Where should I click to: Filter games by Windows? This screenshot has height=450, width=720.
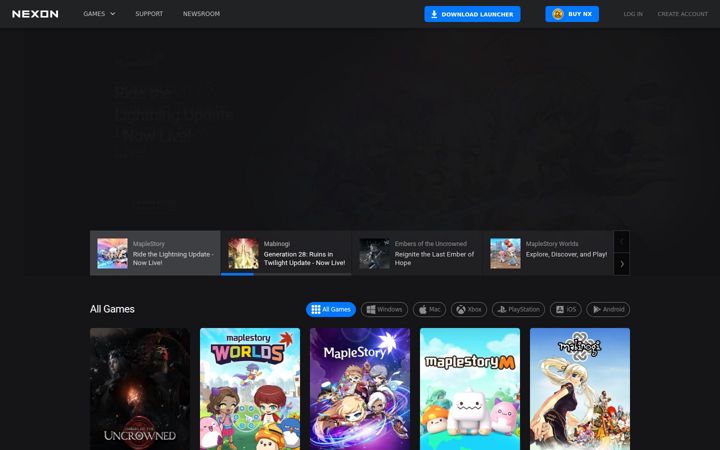[384, 309]
